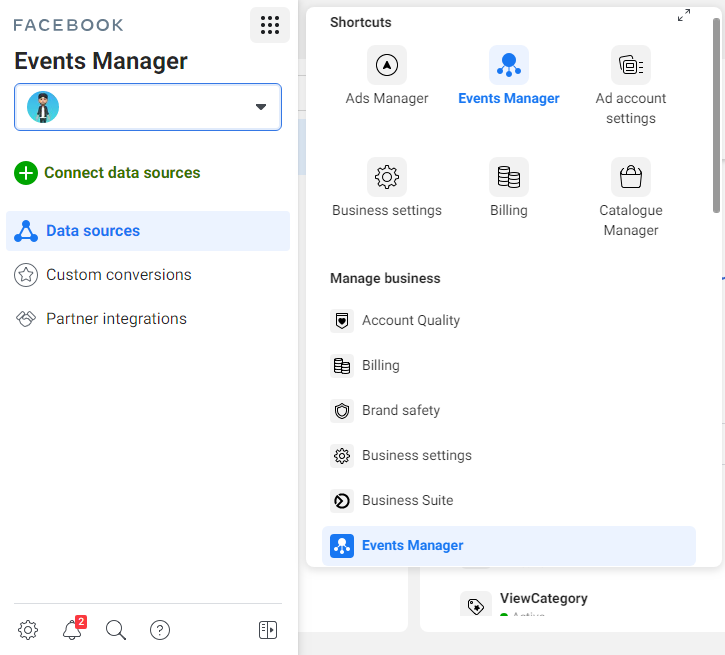
Task: Click the Billing icon under Manage business
Action: [x=342, y=366]
